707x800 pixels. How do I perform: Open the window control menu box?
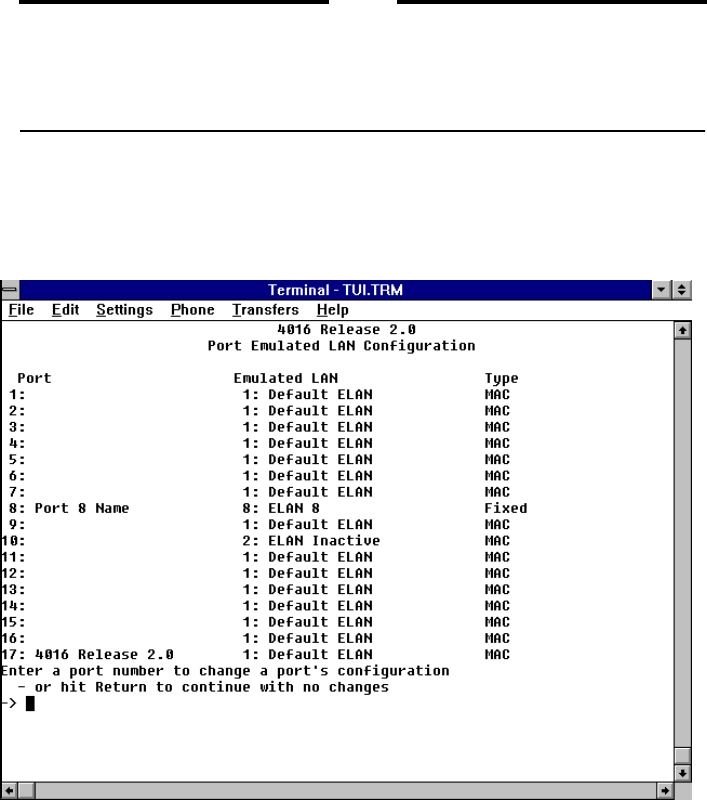click(11, 290)
